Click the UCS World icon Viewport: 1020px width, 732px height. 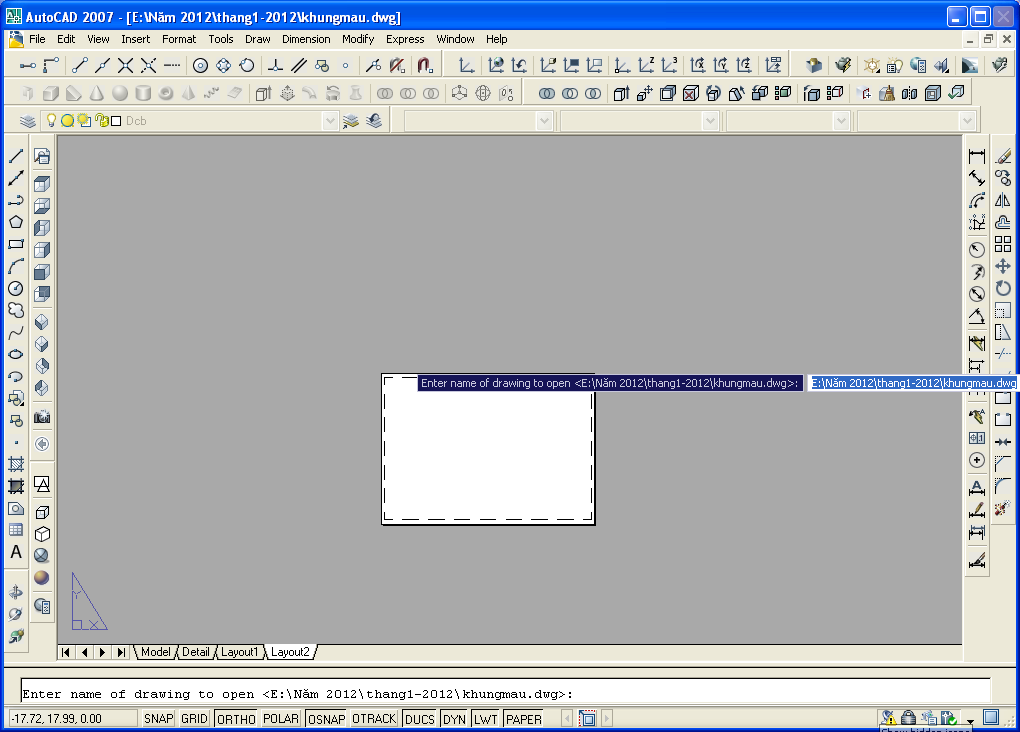click(x=496, y=65)
